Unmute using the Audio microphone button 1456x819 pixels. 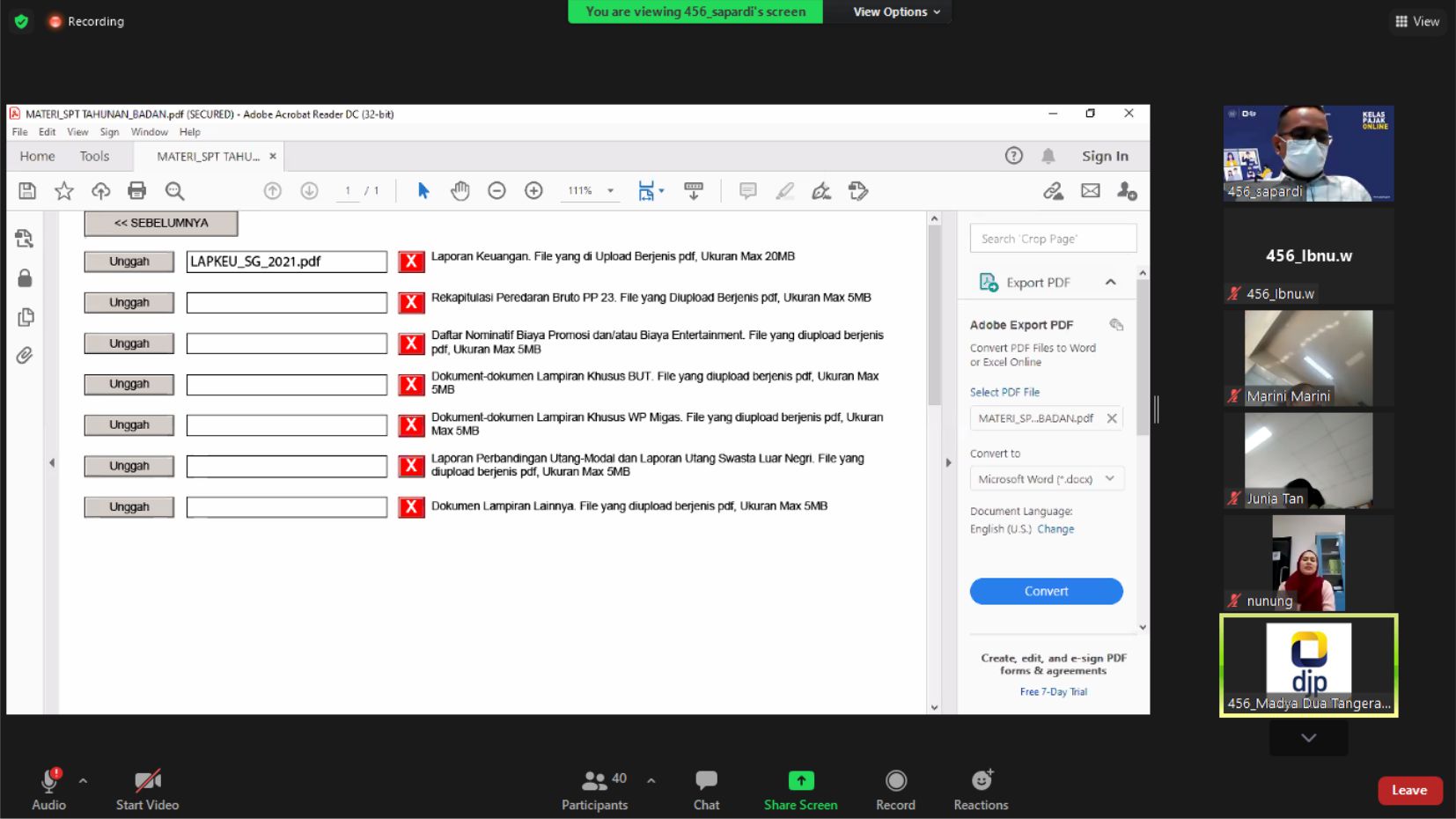click(49, 781)
